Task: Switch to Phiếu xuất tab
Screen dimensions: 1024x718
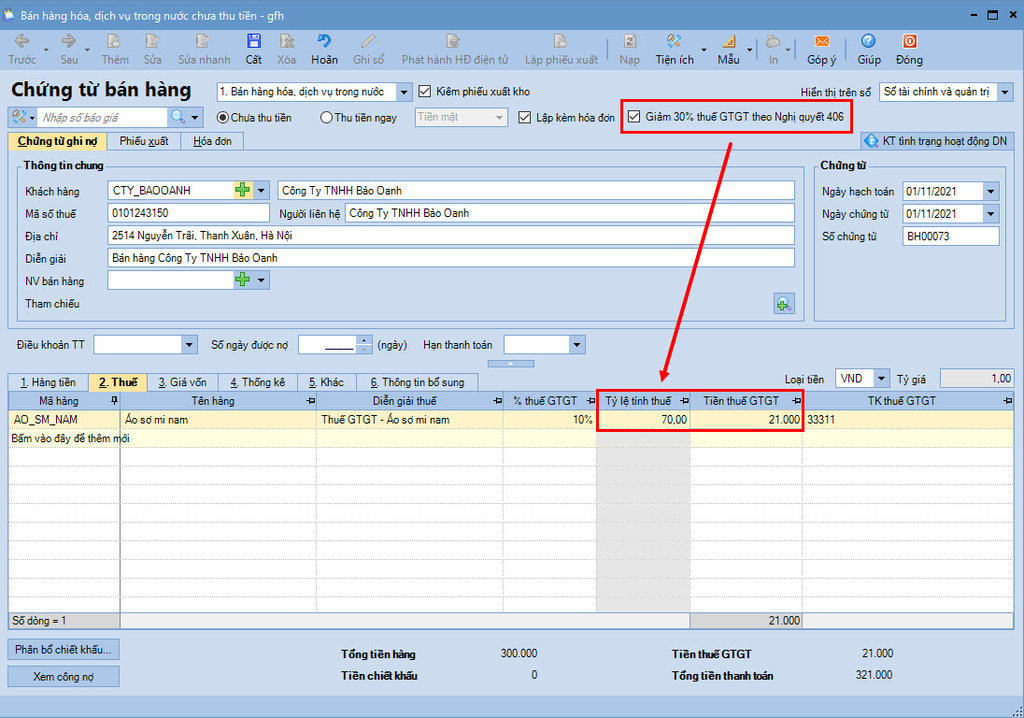Action: [144, 141]
